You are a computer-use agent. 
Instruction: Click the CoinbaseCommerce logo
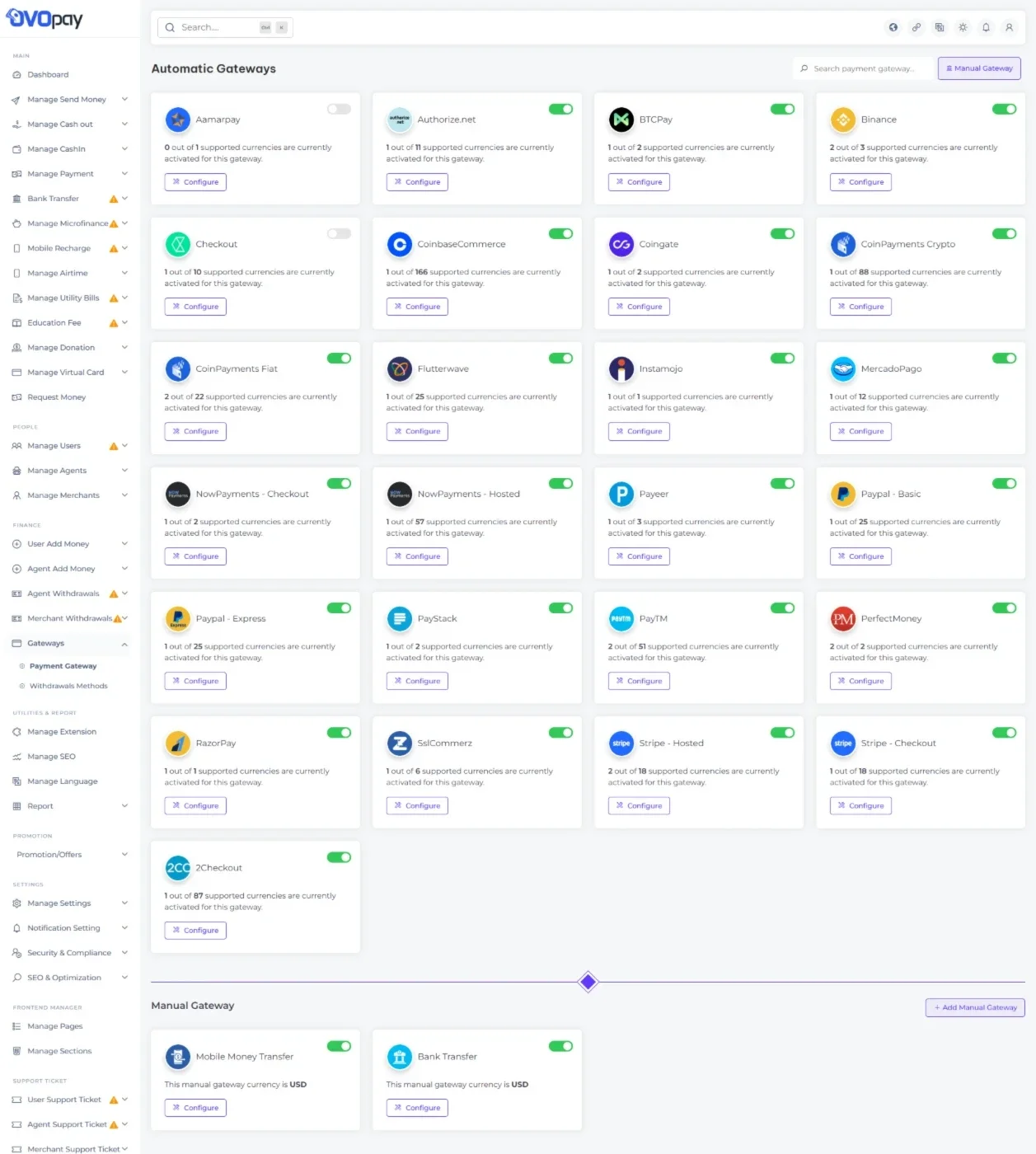point(400,244)
